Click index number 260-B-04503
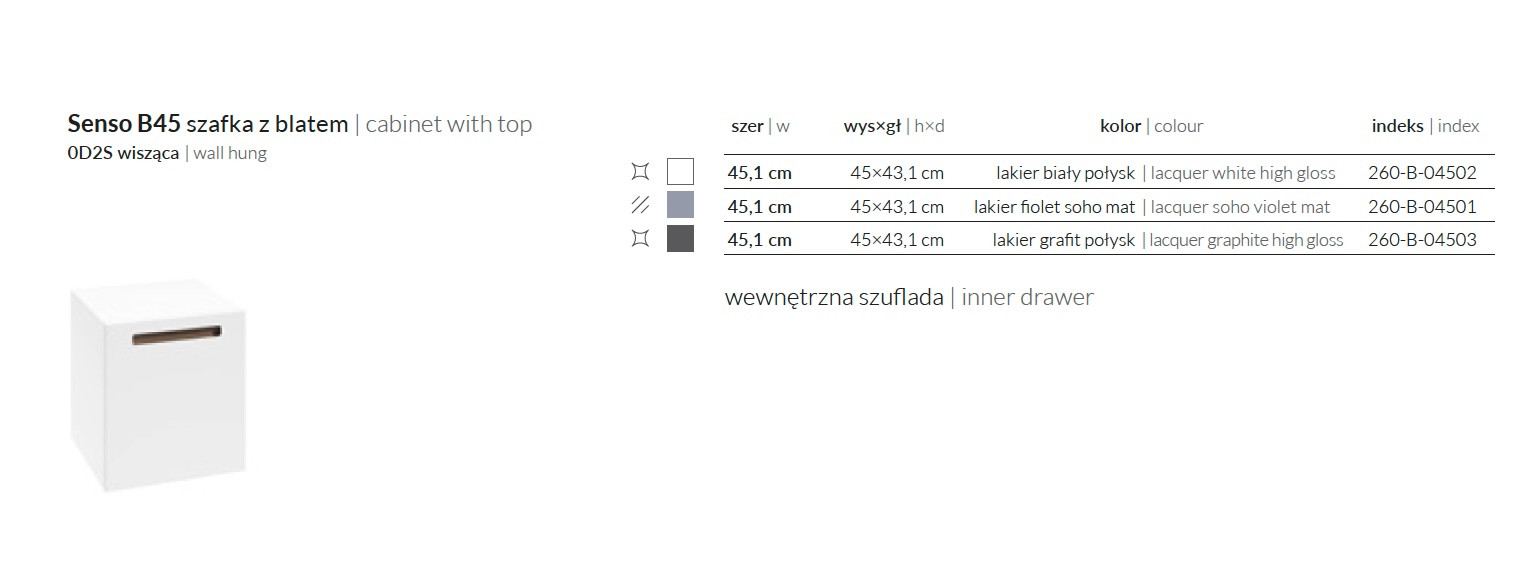The width and height of the screenshot is (1513, 573). point(1421,240)
